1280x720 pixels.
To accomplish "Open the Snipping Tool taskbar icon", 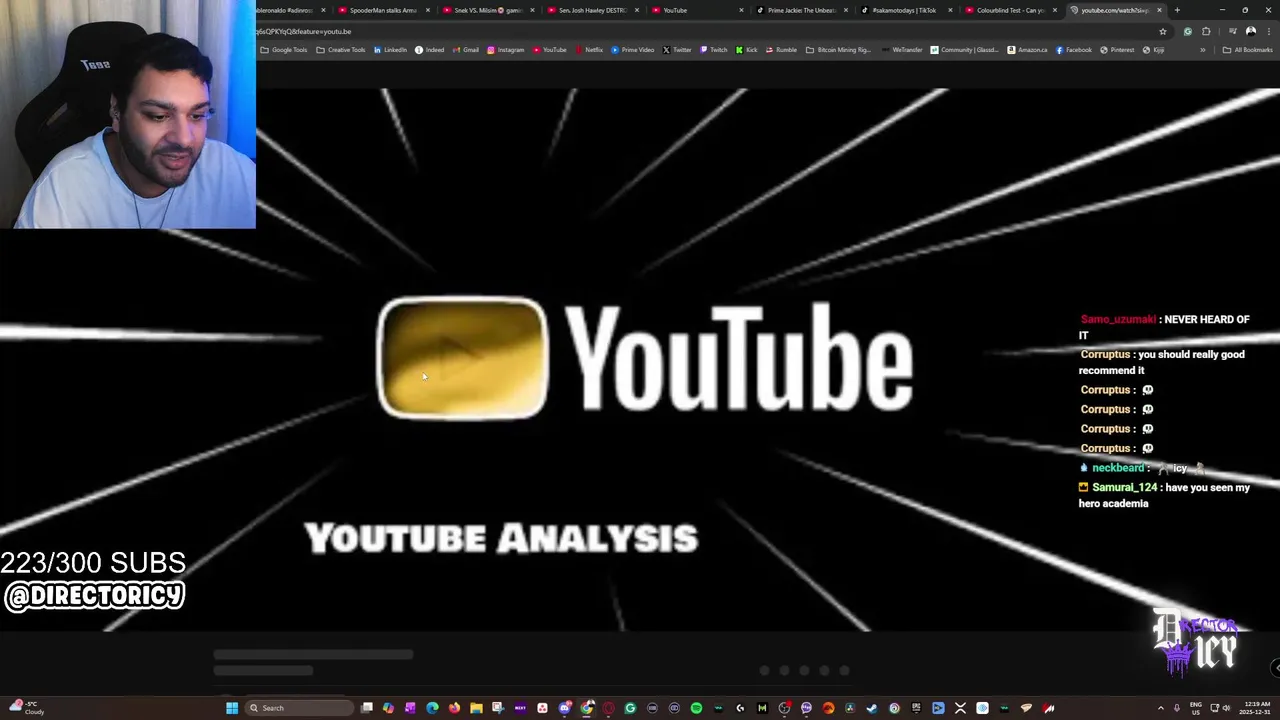I will pos(498,708).
